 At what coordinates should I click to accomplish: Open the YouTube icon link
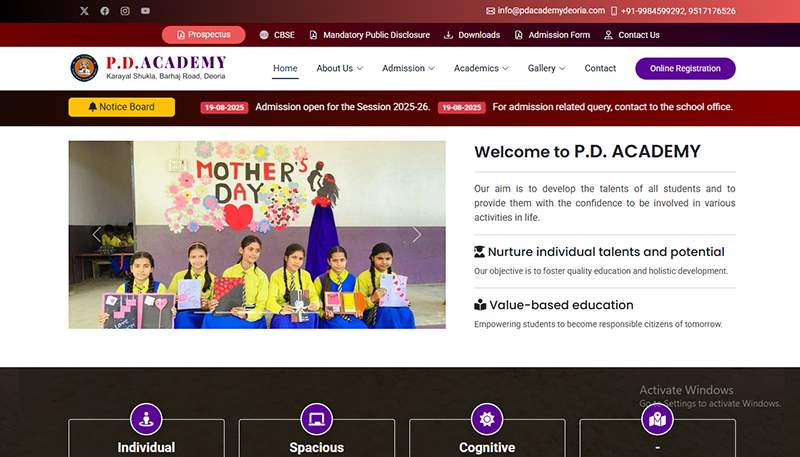[146, 11]
